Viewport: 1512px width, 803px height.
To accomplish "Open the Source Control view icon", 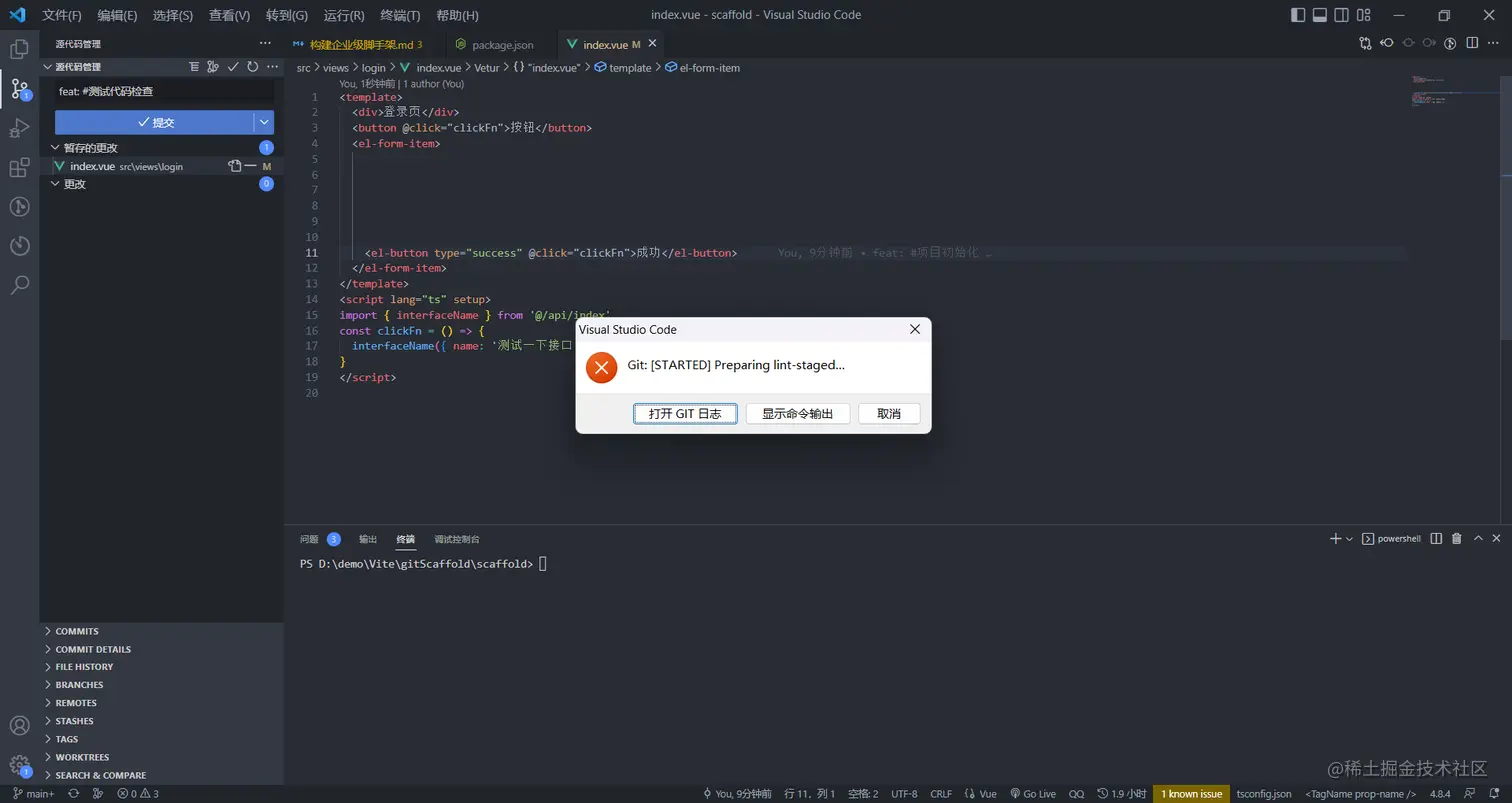I will (19, 88).
